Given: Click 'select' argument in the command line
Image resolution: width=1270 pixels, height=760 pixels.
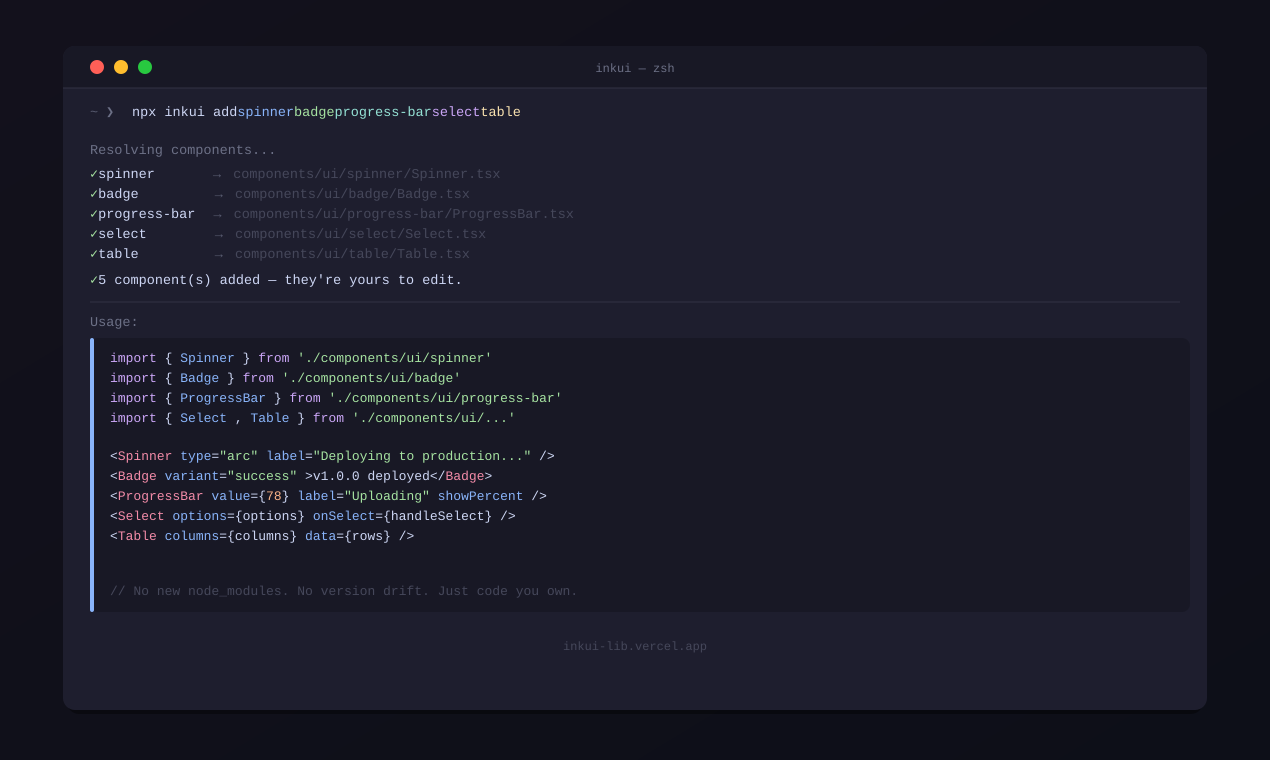Looking at the screenshot, I should pos(456,113).
